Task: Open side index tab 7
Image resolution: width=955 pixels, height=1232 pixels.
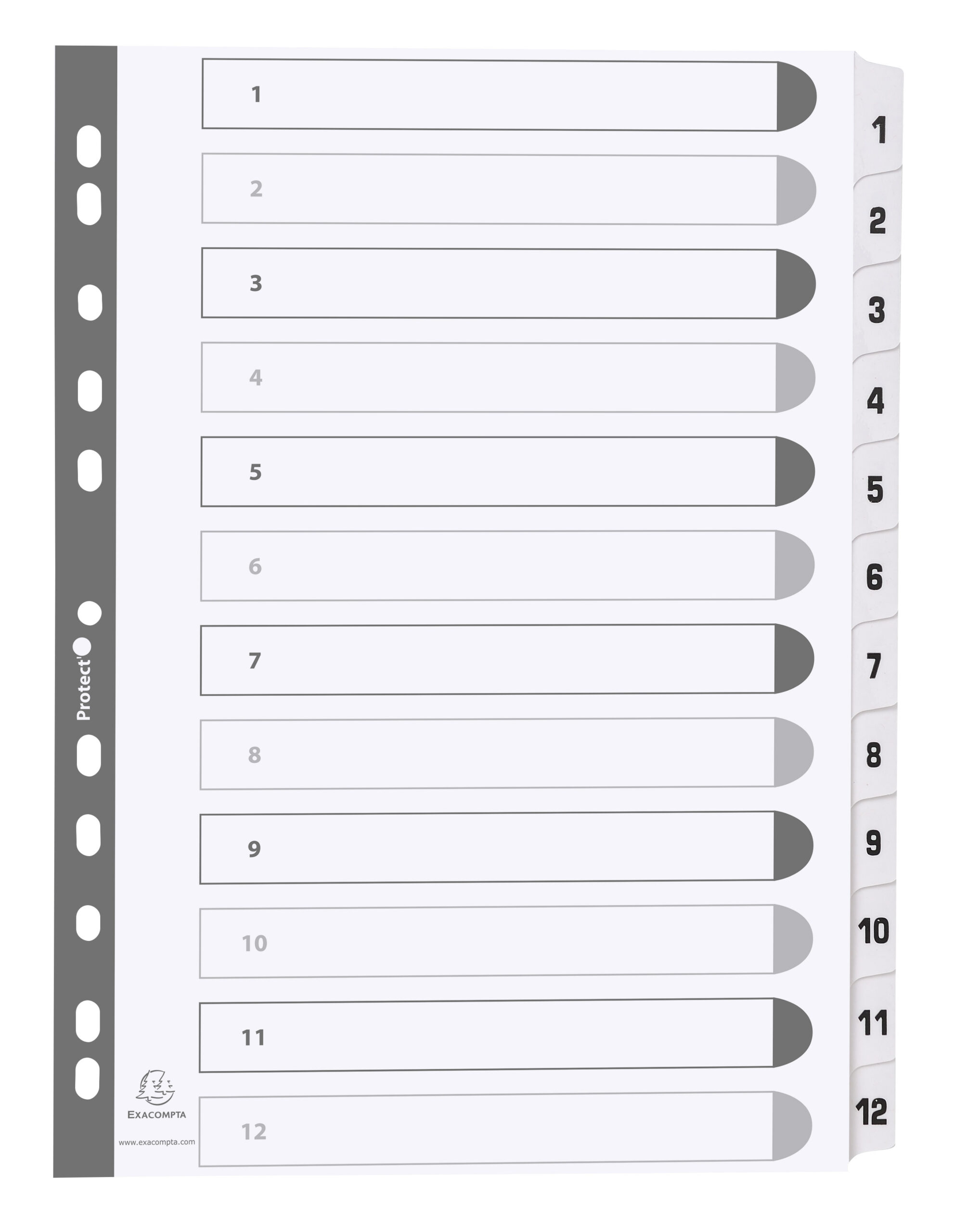Action: click(x=874, y=666)
